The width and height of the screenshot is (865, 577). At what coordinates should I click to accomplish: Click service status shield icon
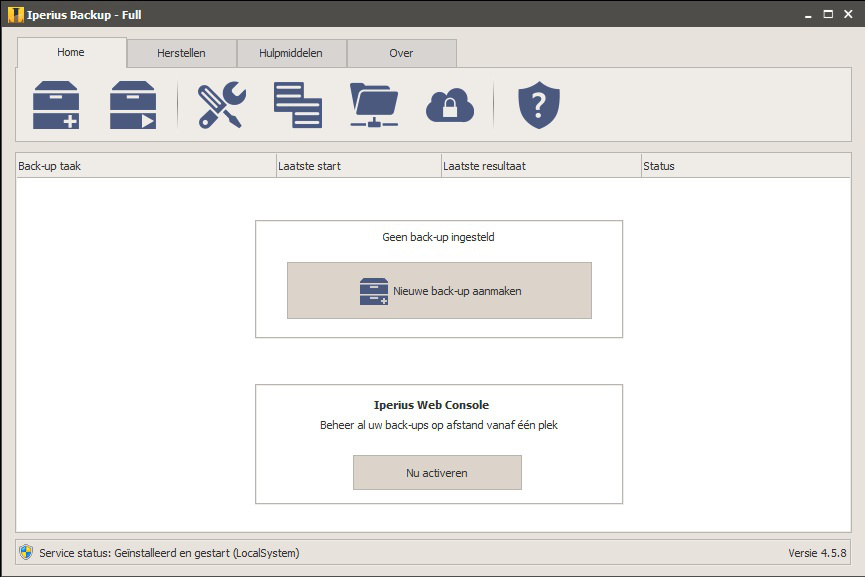tap(25, 552)
